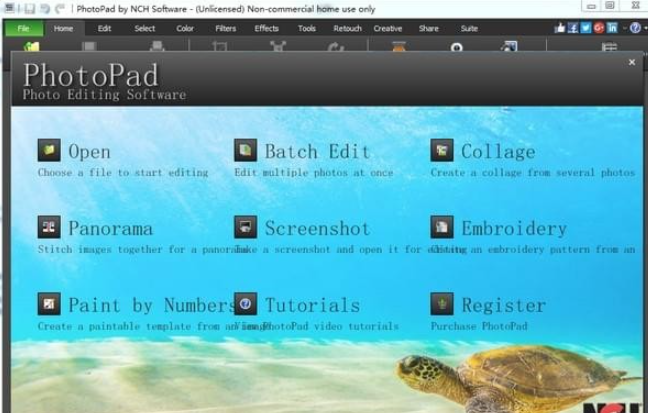Screen dimensions: 648x413
Task: Click the Embroidery icon
Action: click(442, 227)
